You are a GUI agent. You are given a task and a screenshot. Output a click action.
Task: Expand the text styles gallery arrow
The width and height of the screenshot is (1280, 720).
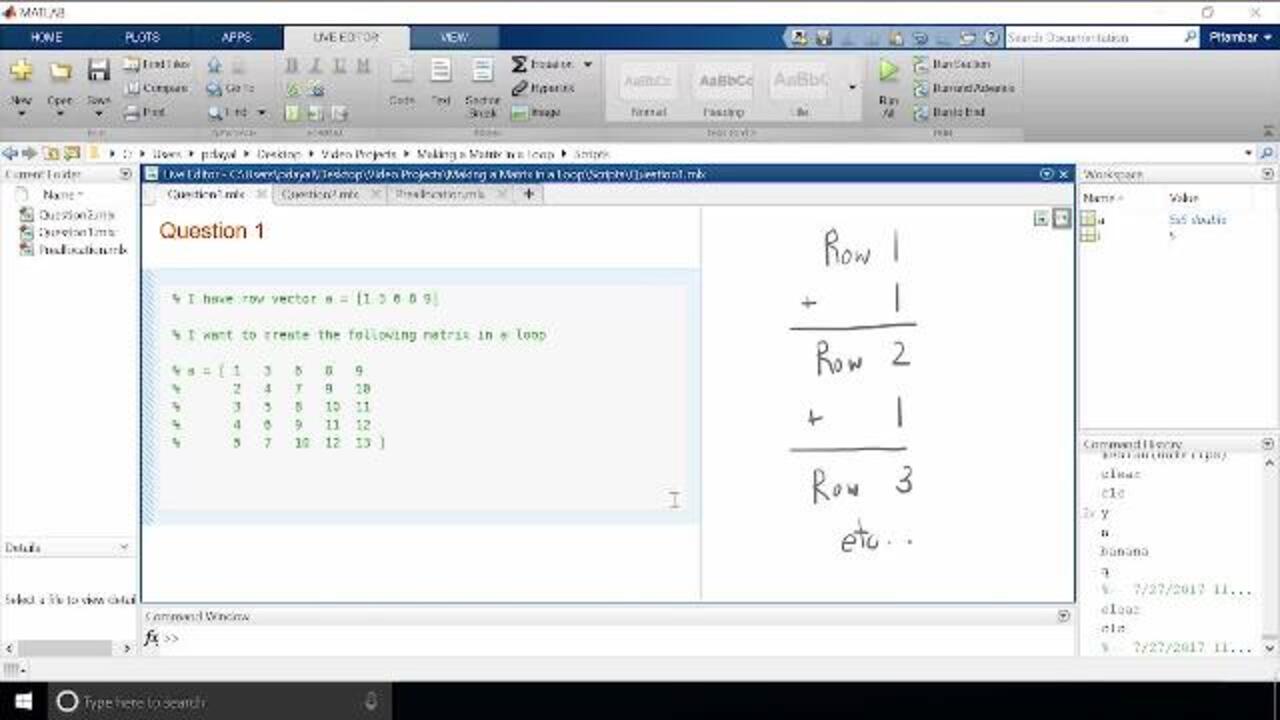click(x=852, y=87)
